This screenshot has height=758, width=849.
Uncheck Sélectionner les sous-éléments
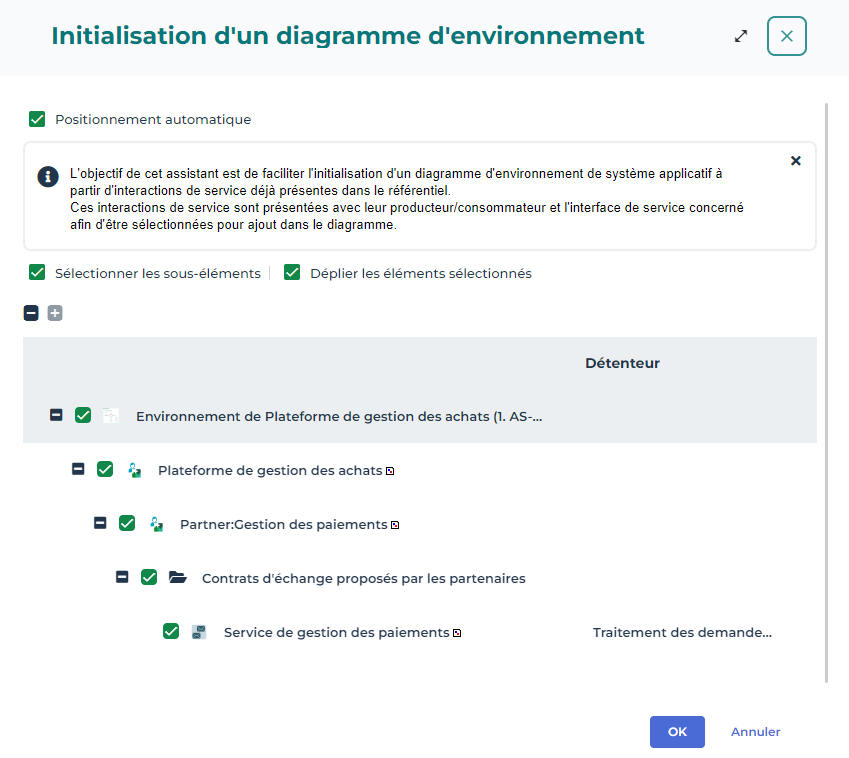[x=37, y=272]
